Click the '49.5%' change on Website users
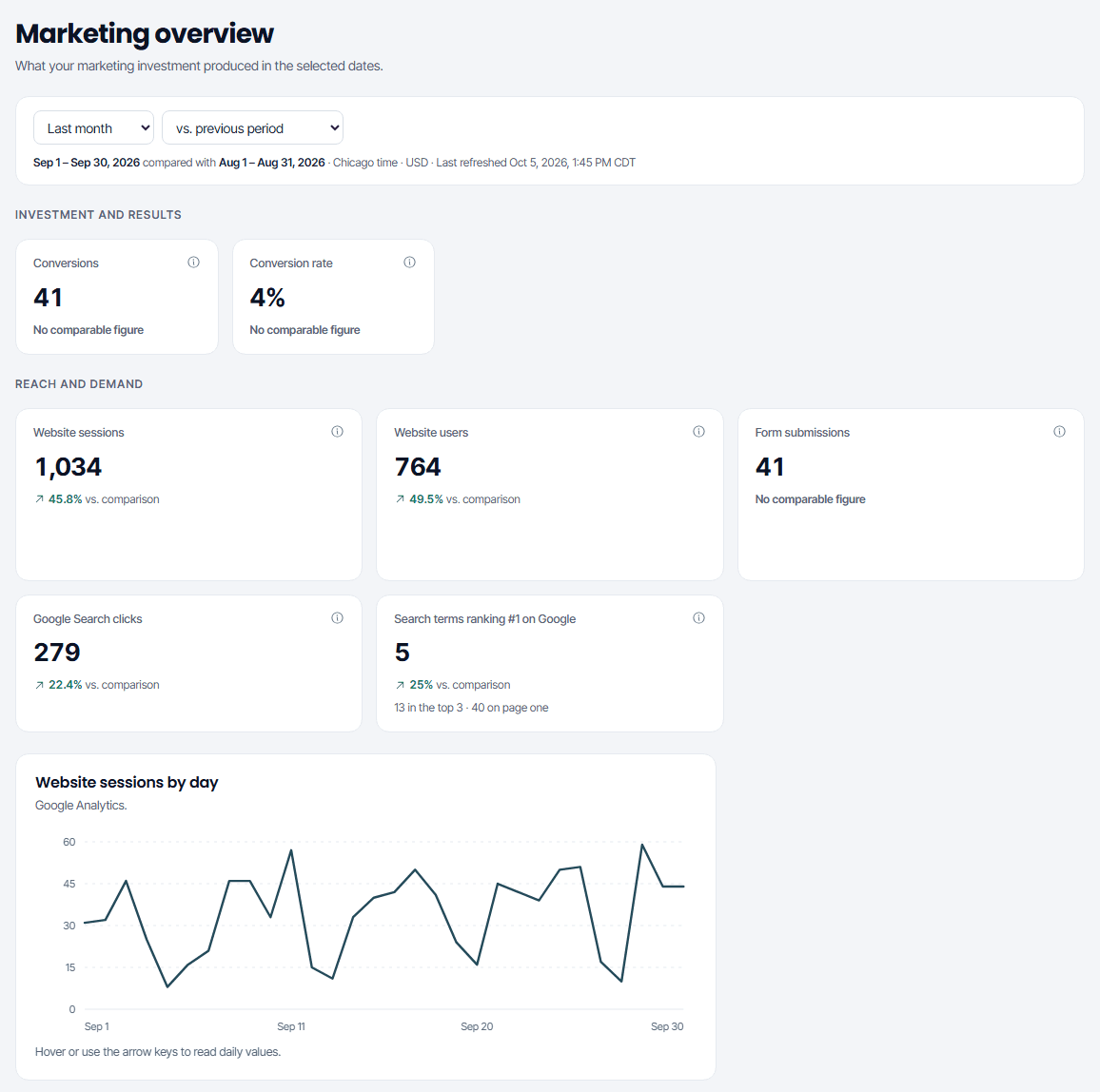 [426, 499]
